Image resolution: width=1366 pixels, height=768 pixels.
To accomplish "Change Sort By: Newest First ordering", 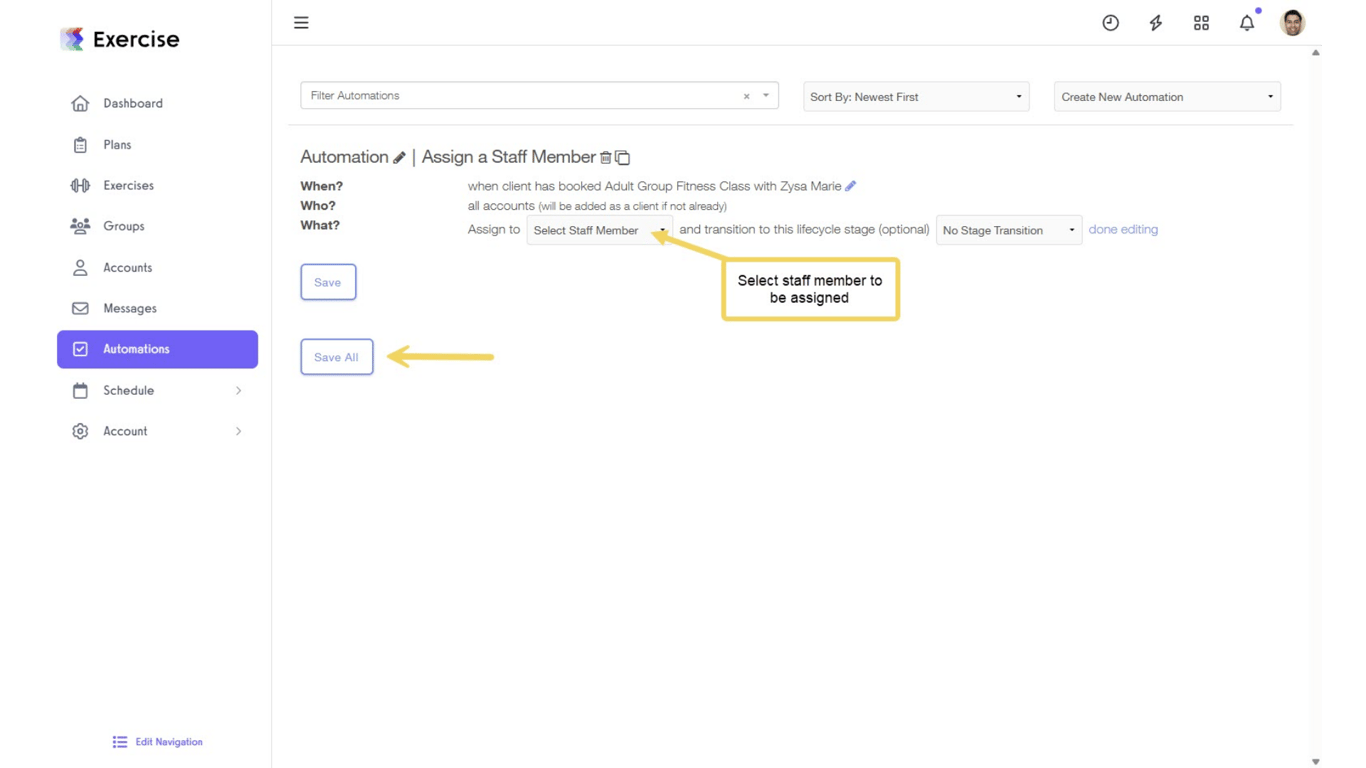I will [x=914, y=96].
